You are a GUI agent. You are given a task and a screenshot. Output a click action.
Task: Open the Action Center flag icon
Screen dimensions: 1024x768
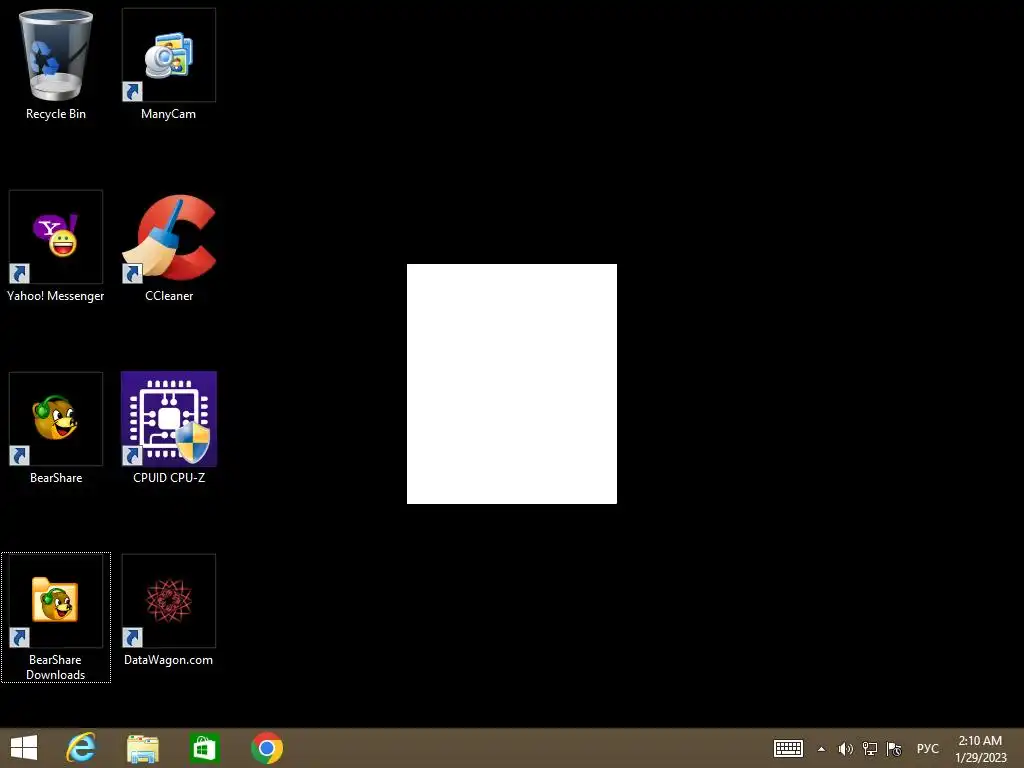pyautogui.click(x=894, y=749)
